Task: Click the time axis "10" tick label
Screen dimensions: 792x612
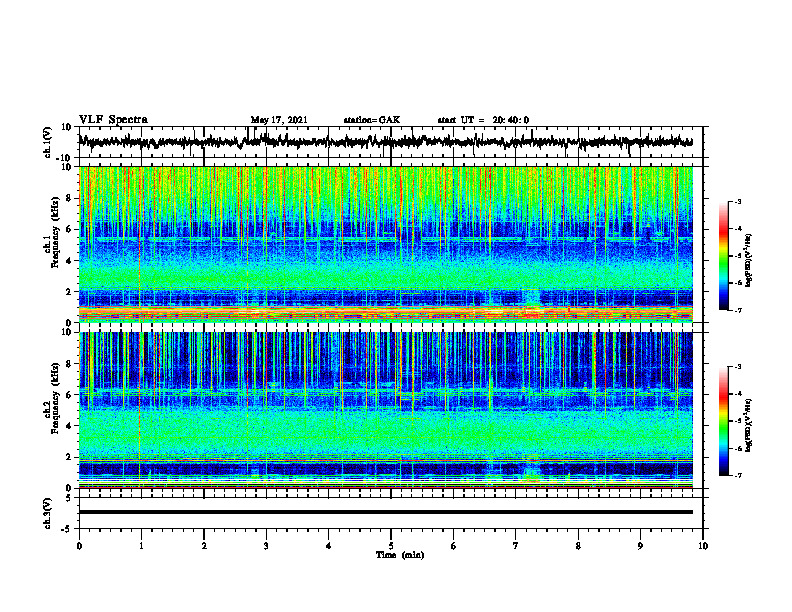Action: click(x=703, y=546)
